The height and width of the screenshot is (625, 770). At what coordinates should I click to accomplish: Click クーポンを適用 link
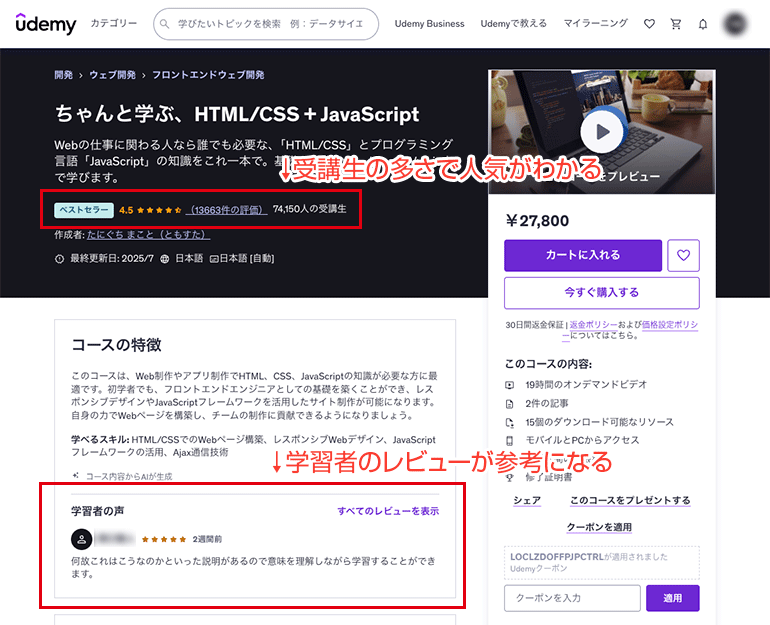[x=599, y=527]
